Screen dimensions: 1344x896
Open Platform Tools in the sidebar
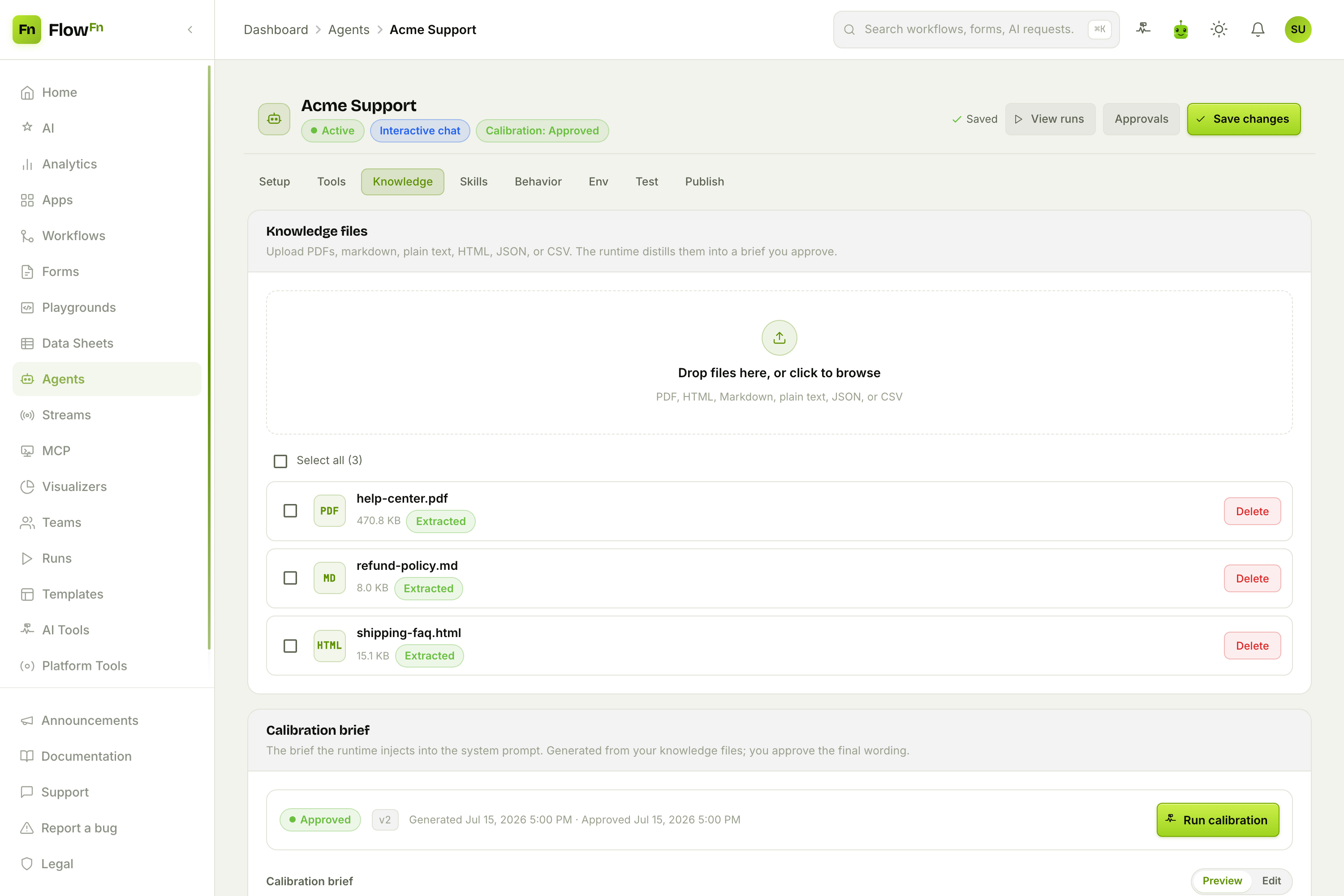[107, 665]
